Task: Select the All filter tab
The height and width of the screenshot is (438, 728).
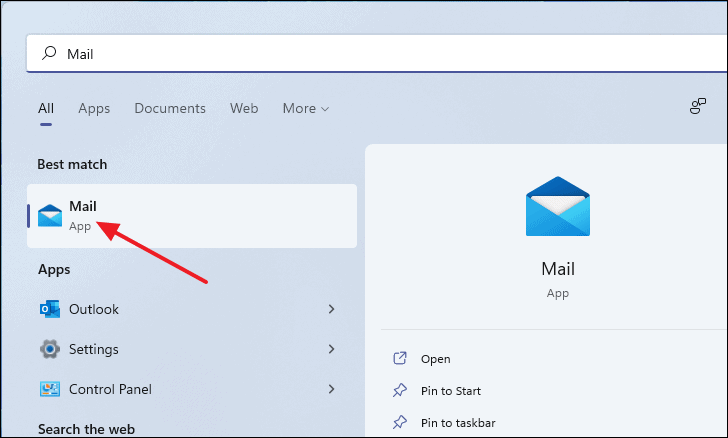Action: coord(46,108)
